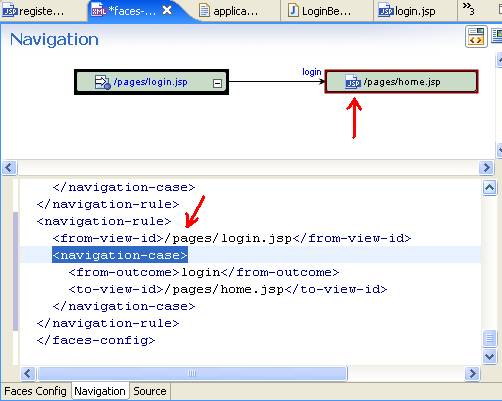
Task: Click the from-outcome login line
Action: pos(204,272)
